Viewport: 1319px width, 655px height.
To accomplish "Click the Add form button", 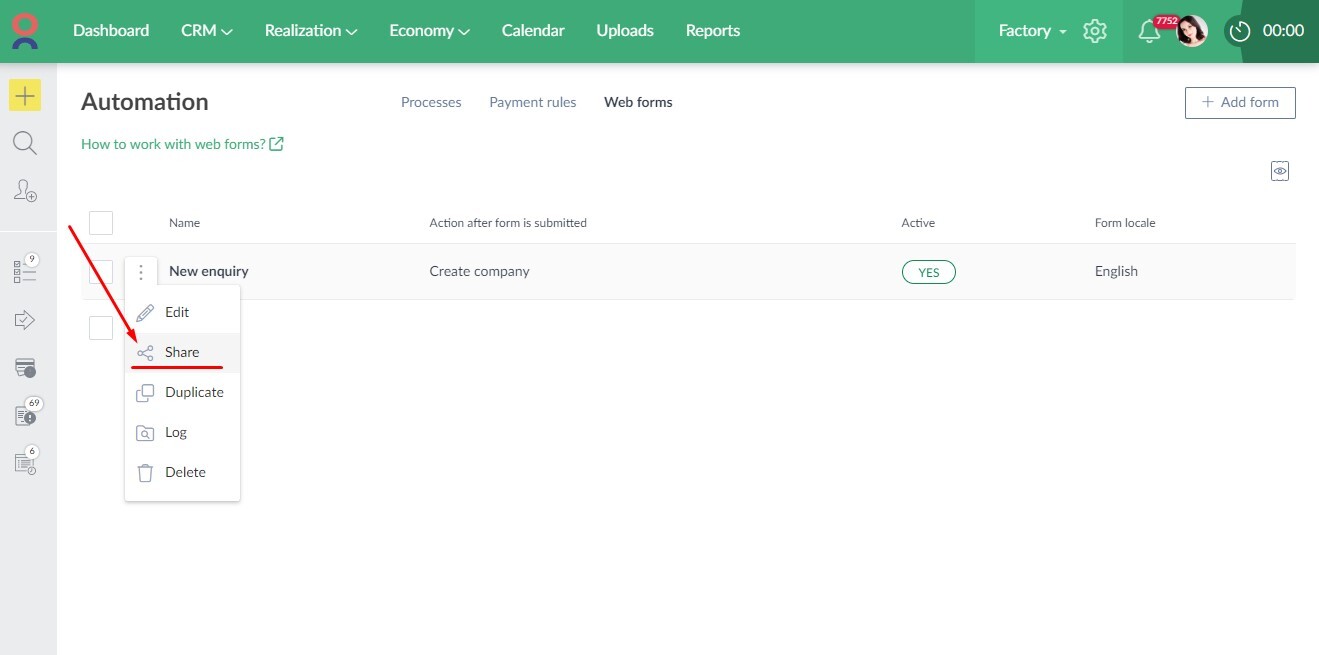I will coord(1240,102).
